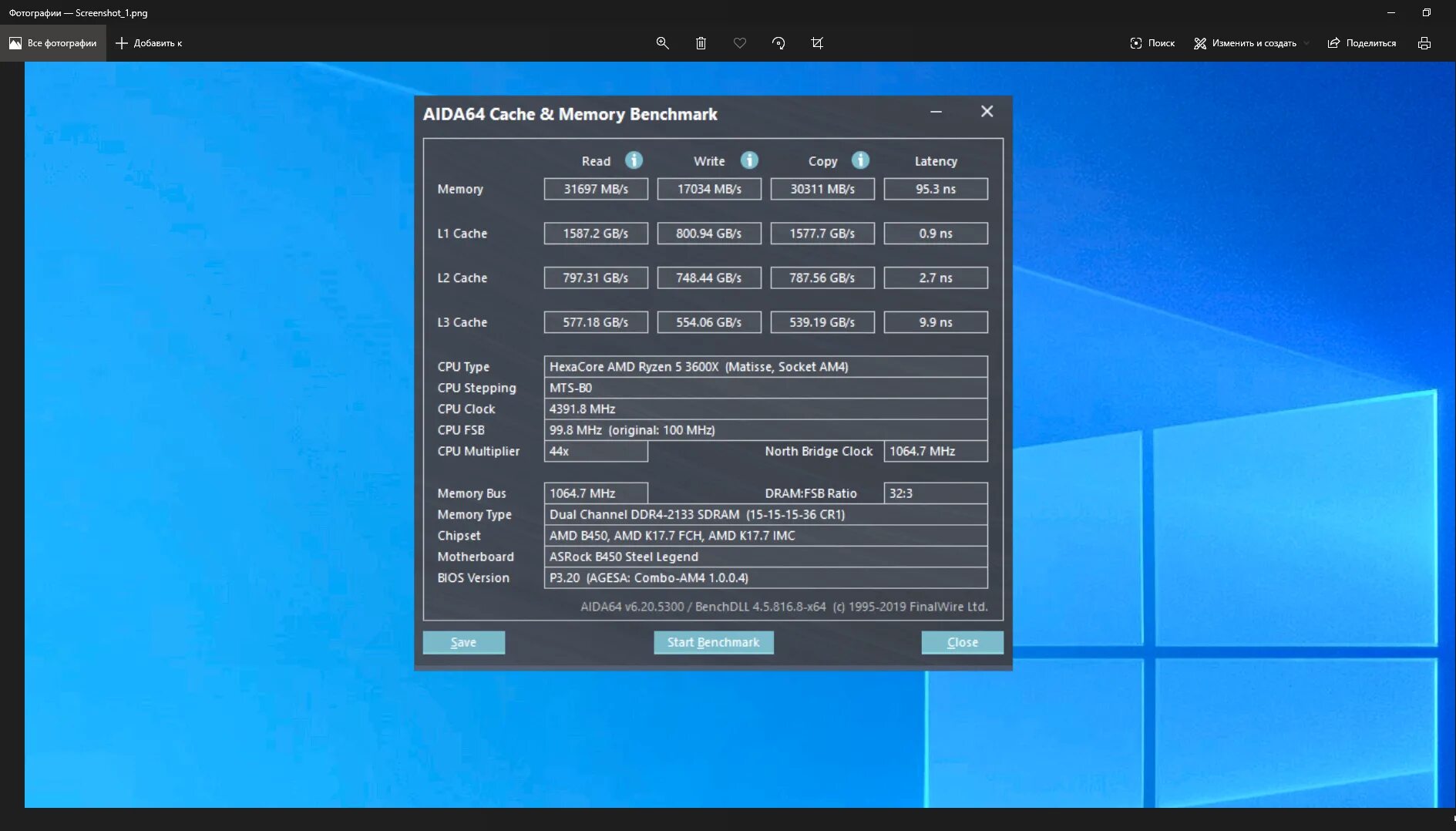This screenshot has width=1456, height=831.
Task: Click the info icon next to Copy
Action: [860, 160]
